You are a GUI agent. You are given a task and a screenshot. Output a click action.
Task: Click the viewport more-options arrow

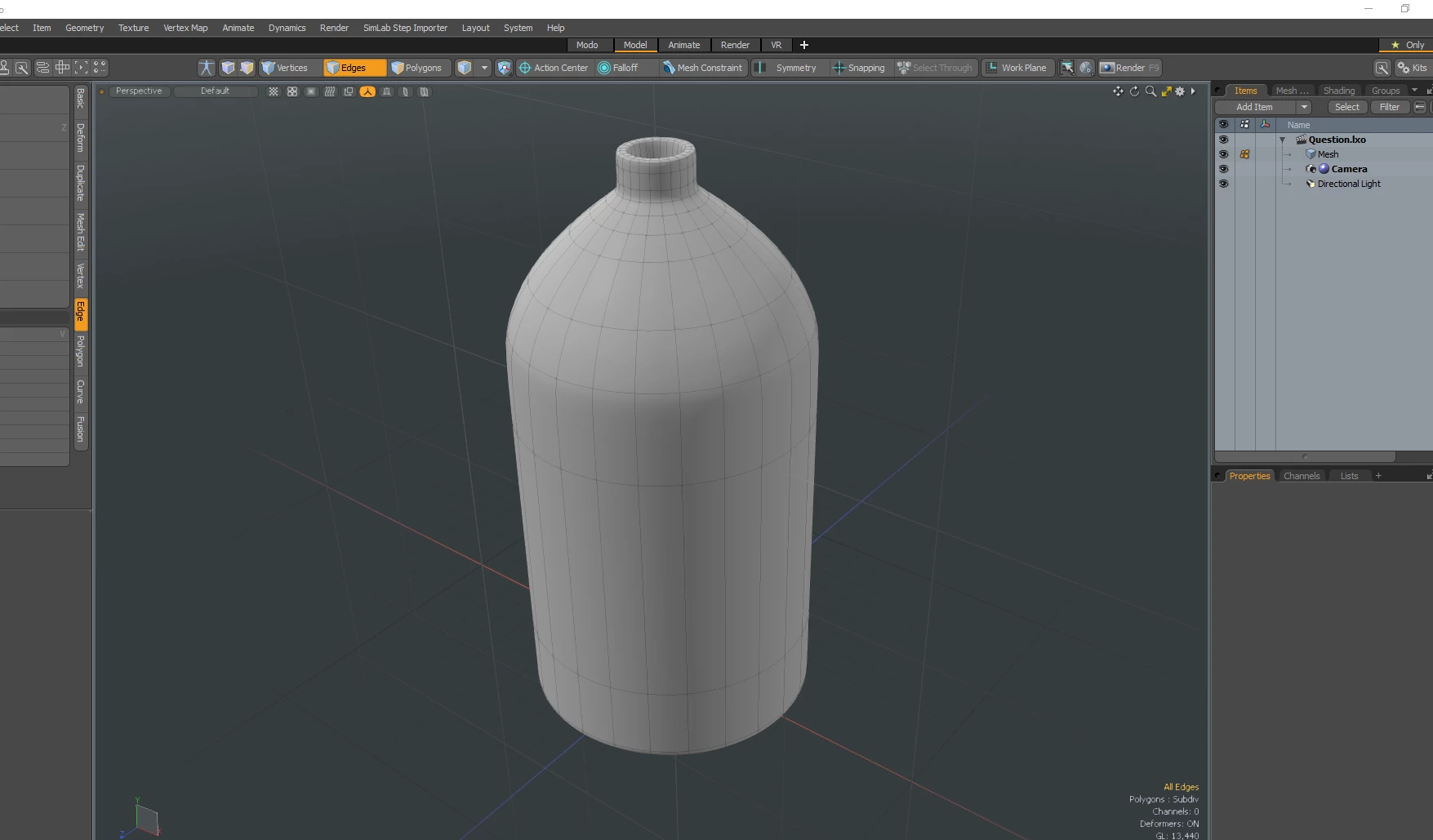[x=1193, y=91]
